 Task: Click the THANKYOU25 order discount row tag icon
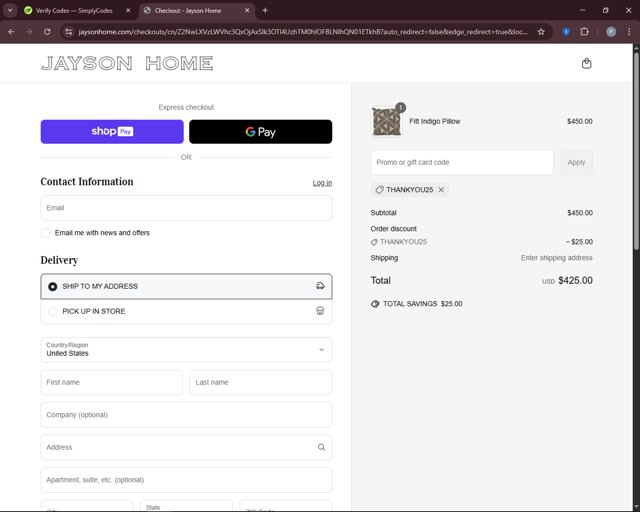(x=374, y=242)
